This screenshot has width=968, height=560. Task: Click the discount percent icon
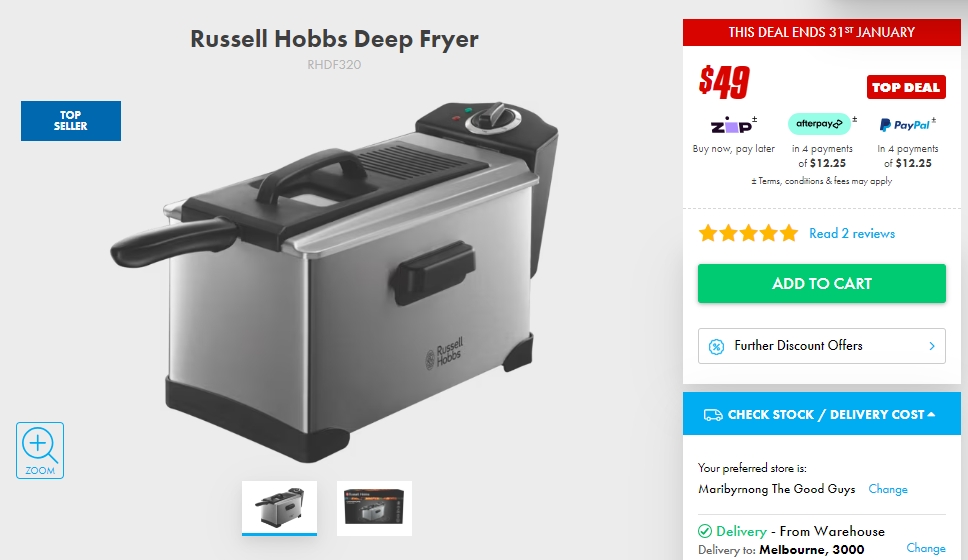pyautogui.click(x=716, y=346)
